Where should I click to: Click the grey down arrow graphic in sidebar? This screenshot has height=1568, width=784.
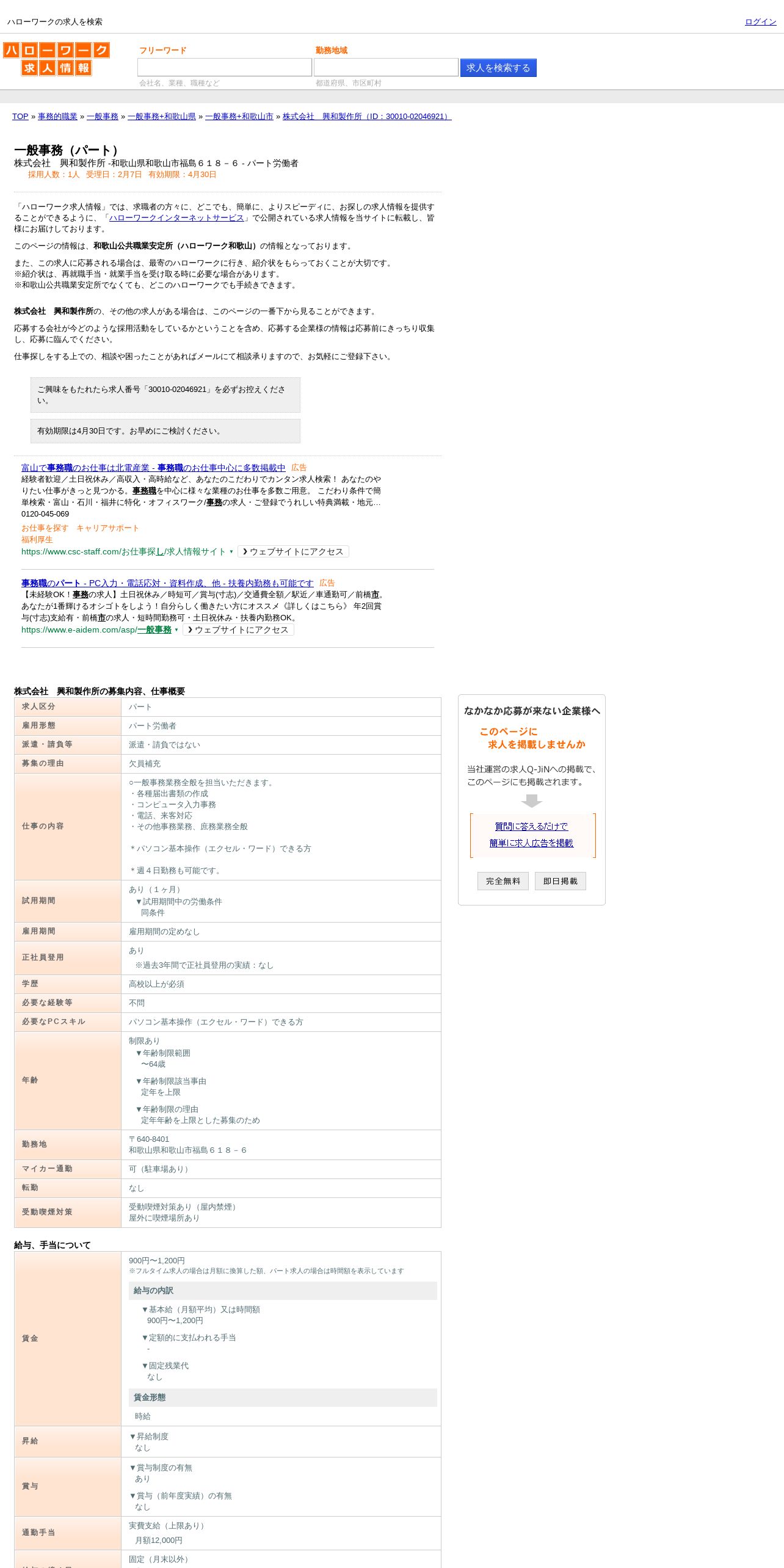[x=532, y=800]
